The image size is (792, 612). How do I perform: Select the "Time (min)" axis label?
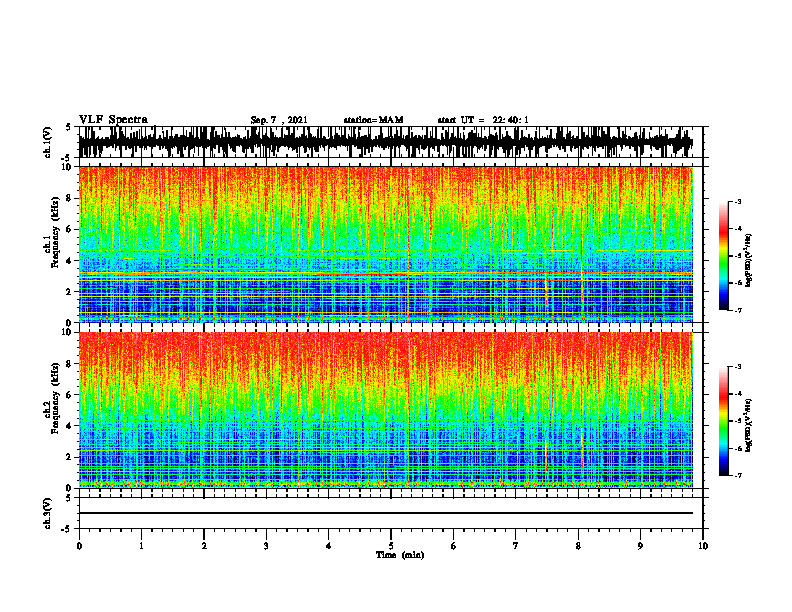pos(400,555)
